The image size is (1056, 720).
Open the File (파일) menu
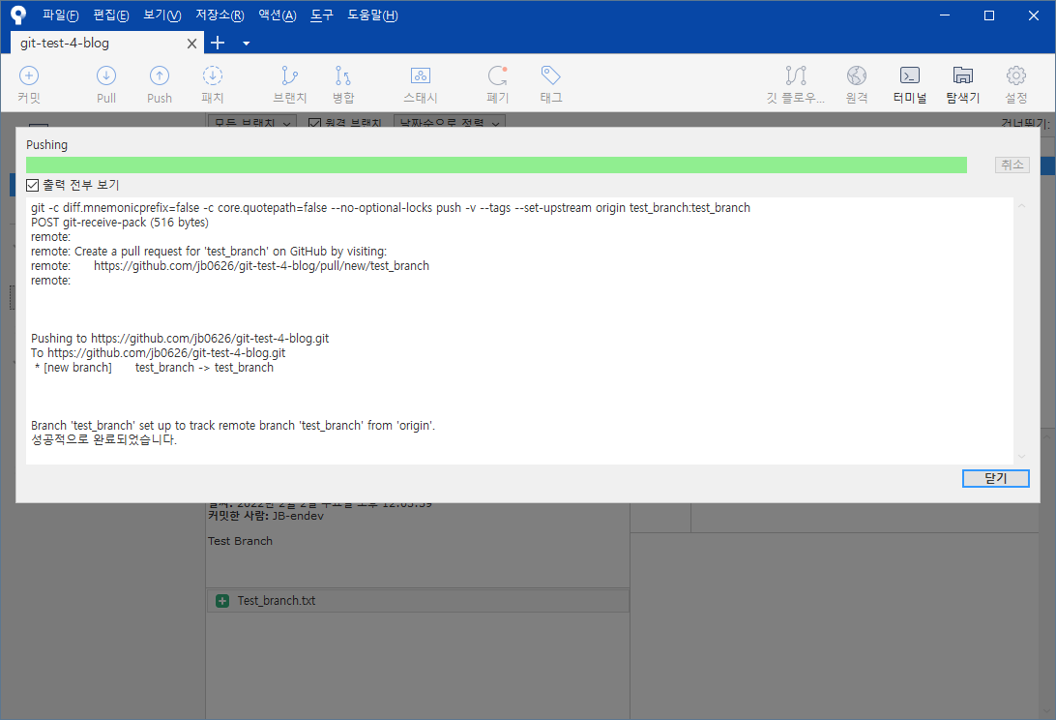61,15
